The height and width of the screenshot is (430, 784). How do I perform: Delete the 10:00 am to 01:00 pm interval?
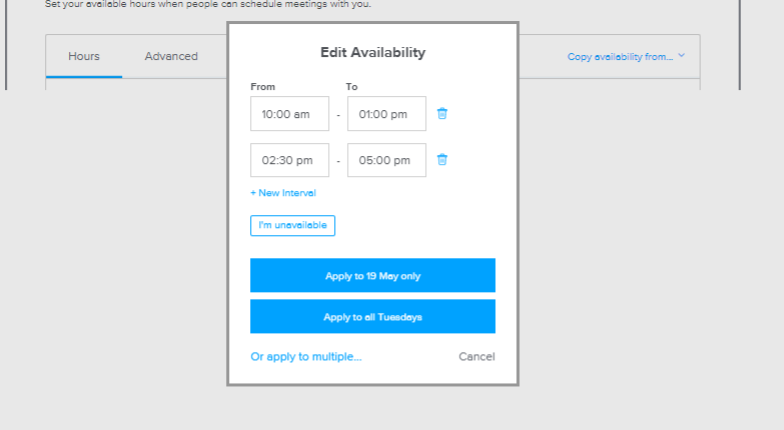click(442, 114)
